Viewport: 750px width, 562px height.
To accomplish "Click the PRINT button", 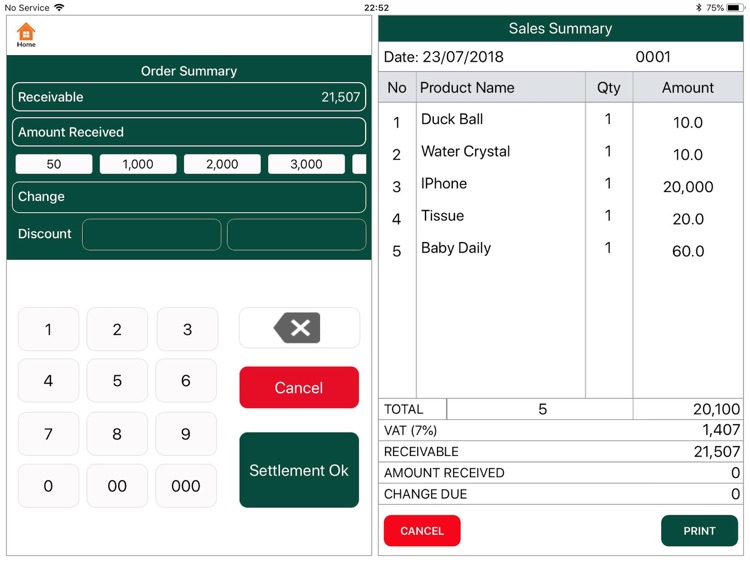I will [x=699, y=531].
